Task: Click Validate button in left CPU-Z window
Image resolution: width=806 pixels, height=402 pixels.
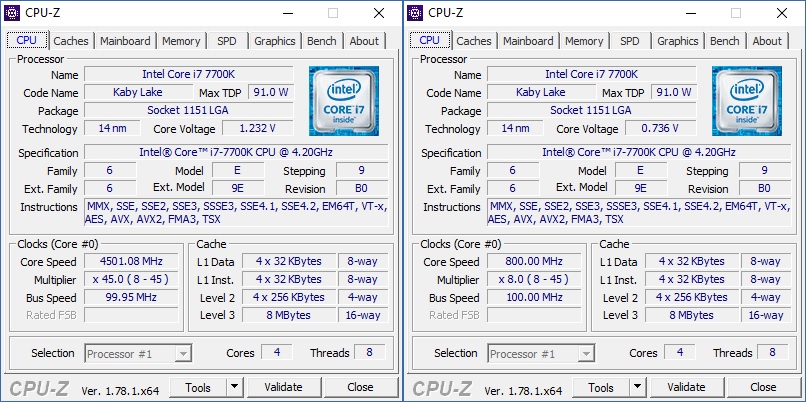Action: [283, 387]
